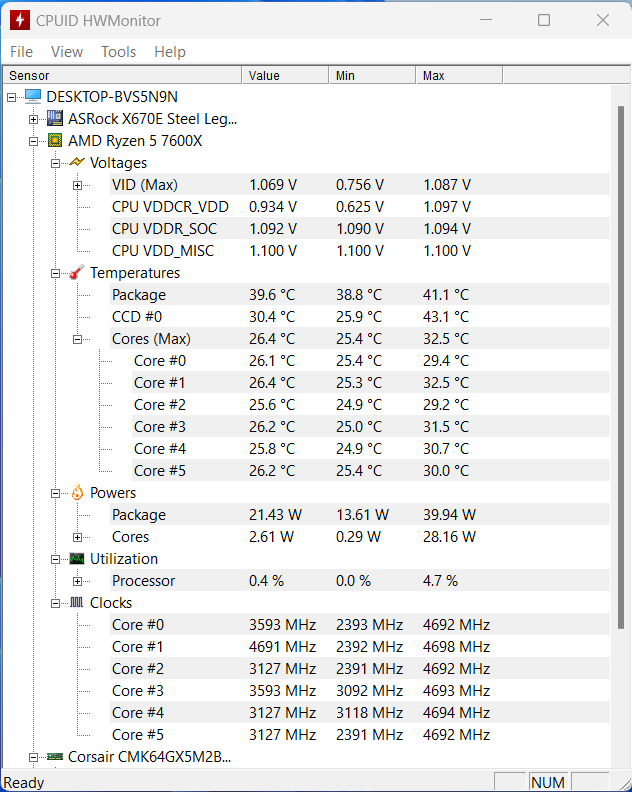Screen dimensions: 632x792
Task: Click the Temperatures thermometer icon
Action: coord(77,272)
